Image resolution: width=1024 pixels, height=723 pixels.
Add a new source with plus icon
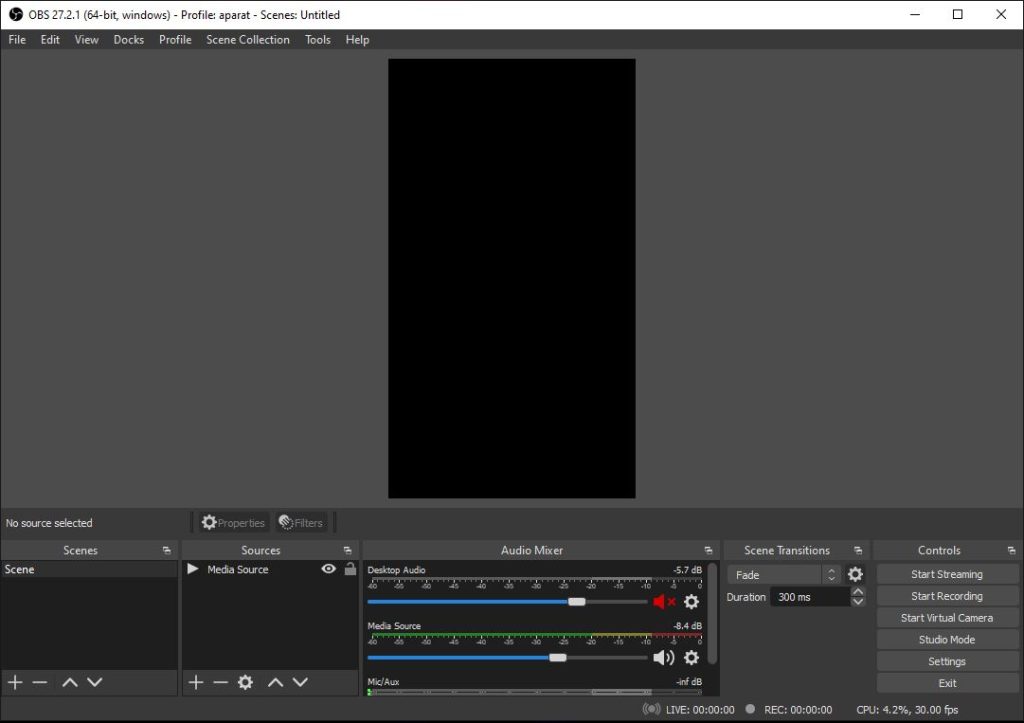(x=196, y=682)
